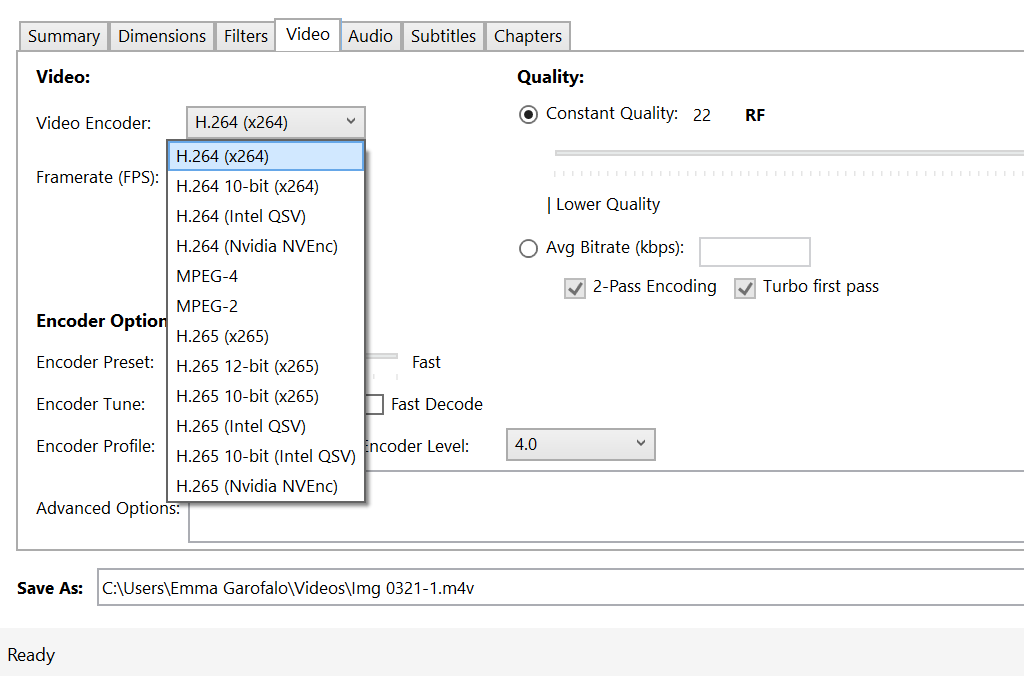
Task: Go to the Filters tab
Action: tap(246, 36)
